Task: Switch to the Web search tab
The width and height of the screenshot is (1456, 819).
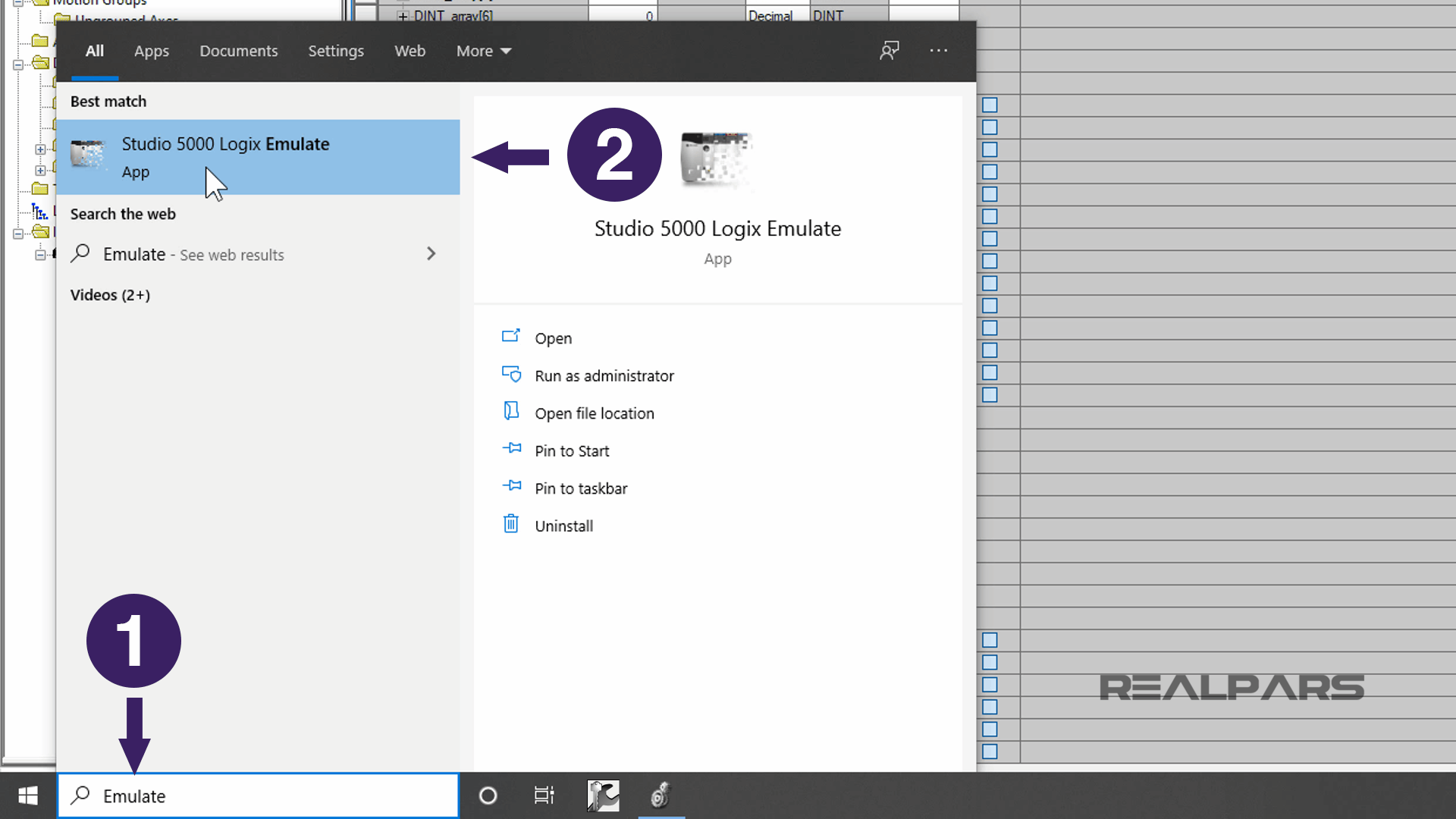Action: click(409, 51)
